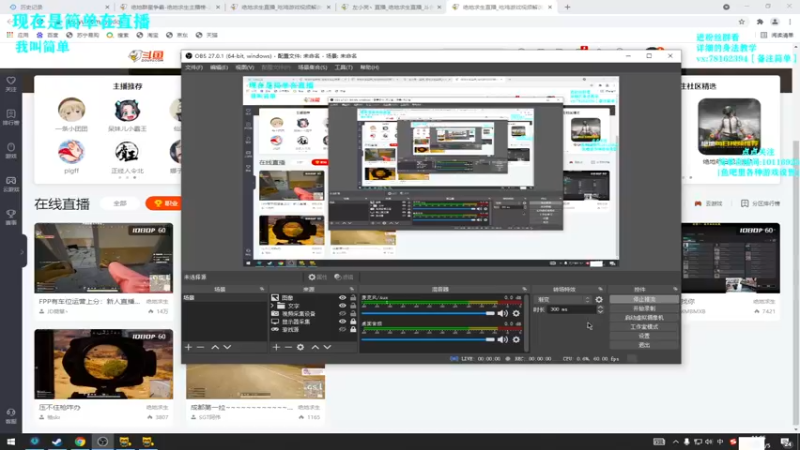Mute the 桌面音频 speaker icon
This screenshot has height=450, width=800.
coord(503,339)
